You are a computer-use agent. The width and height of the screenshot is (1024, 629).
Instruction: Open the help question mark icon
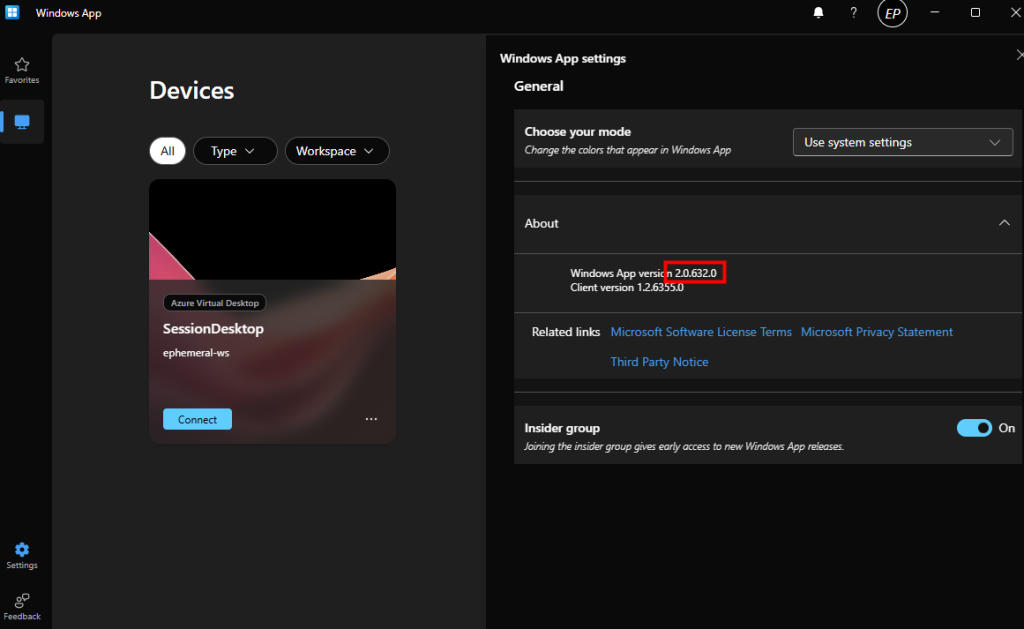[x=854, y=12]
